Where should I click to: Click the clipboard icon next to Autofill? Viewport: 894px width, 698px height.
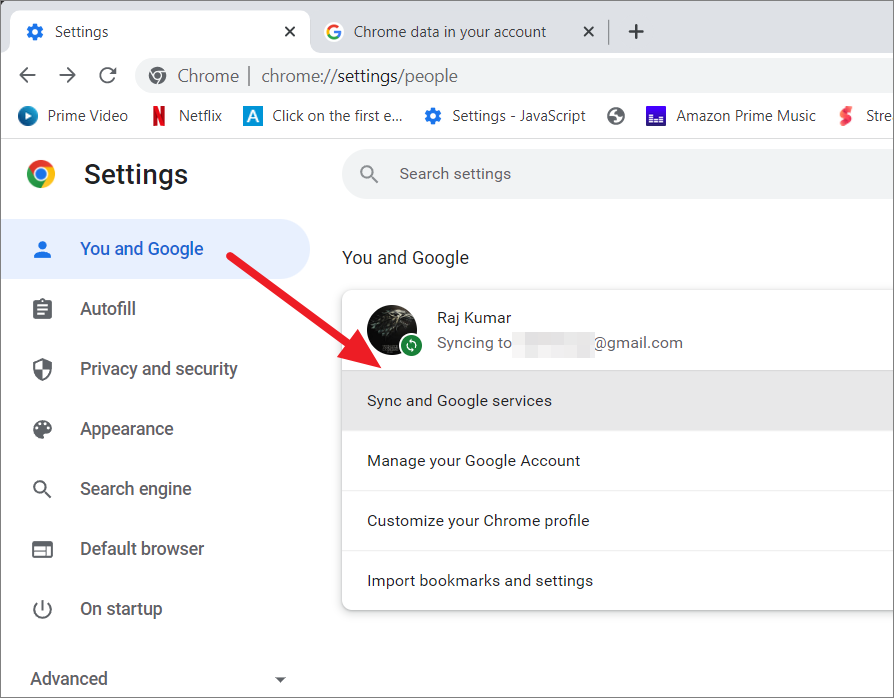point(42,309)
